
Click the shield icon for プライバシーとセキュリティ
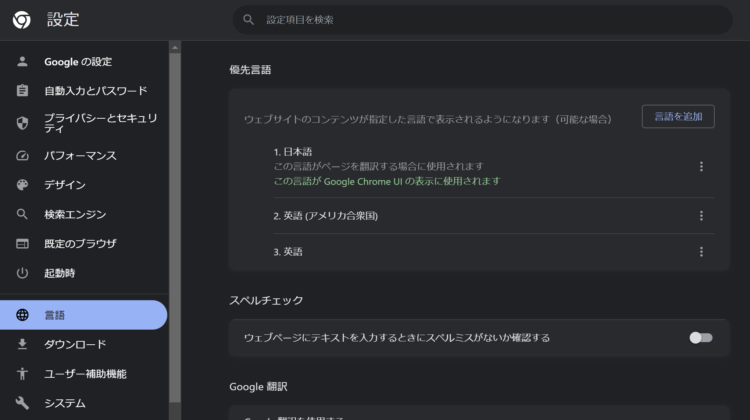(22, 123)
